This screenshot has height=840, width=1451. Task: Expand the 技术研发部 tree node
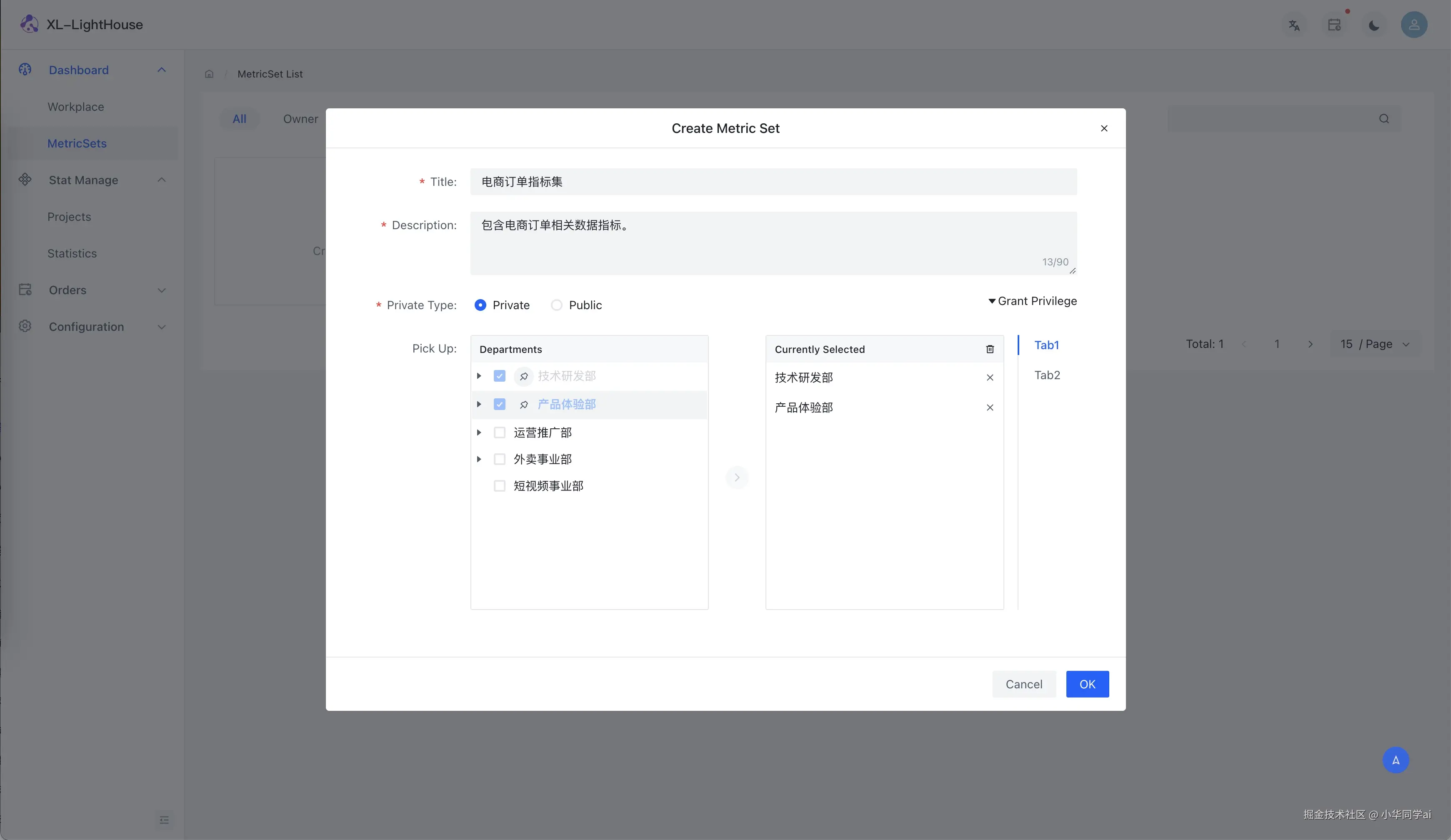click(x=478, y=376)
